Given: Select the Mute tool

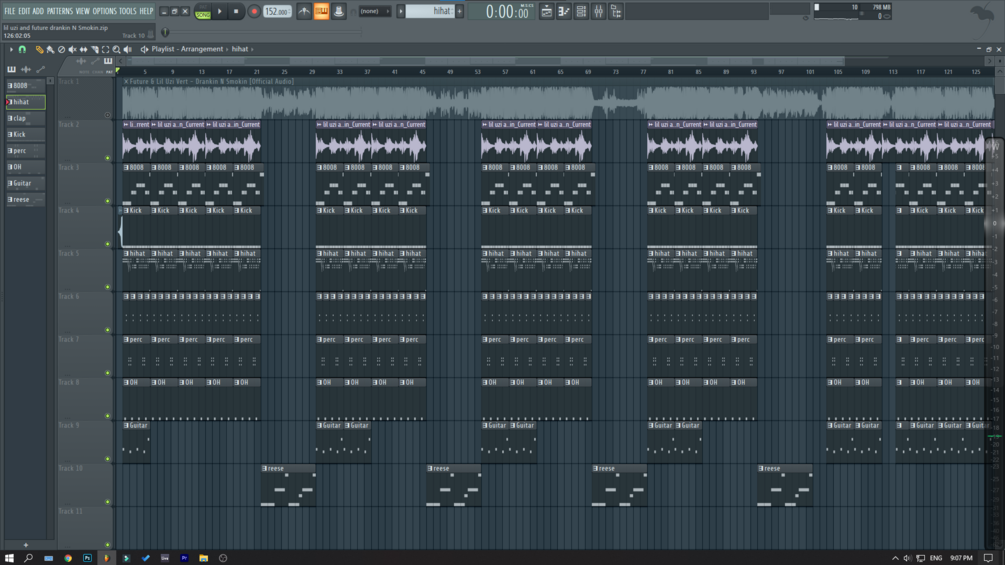Looking at the screenshot, I should (72, 49).
